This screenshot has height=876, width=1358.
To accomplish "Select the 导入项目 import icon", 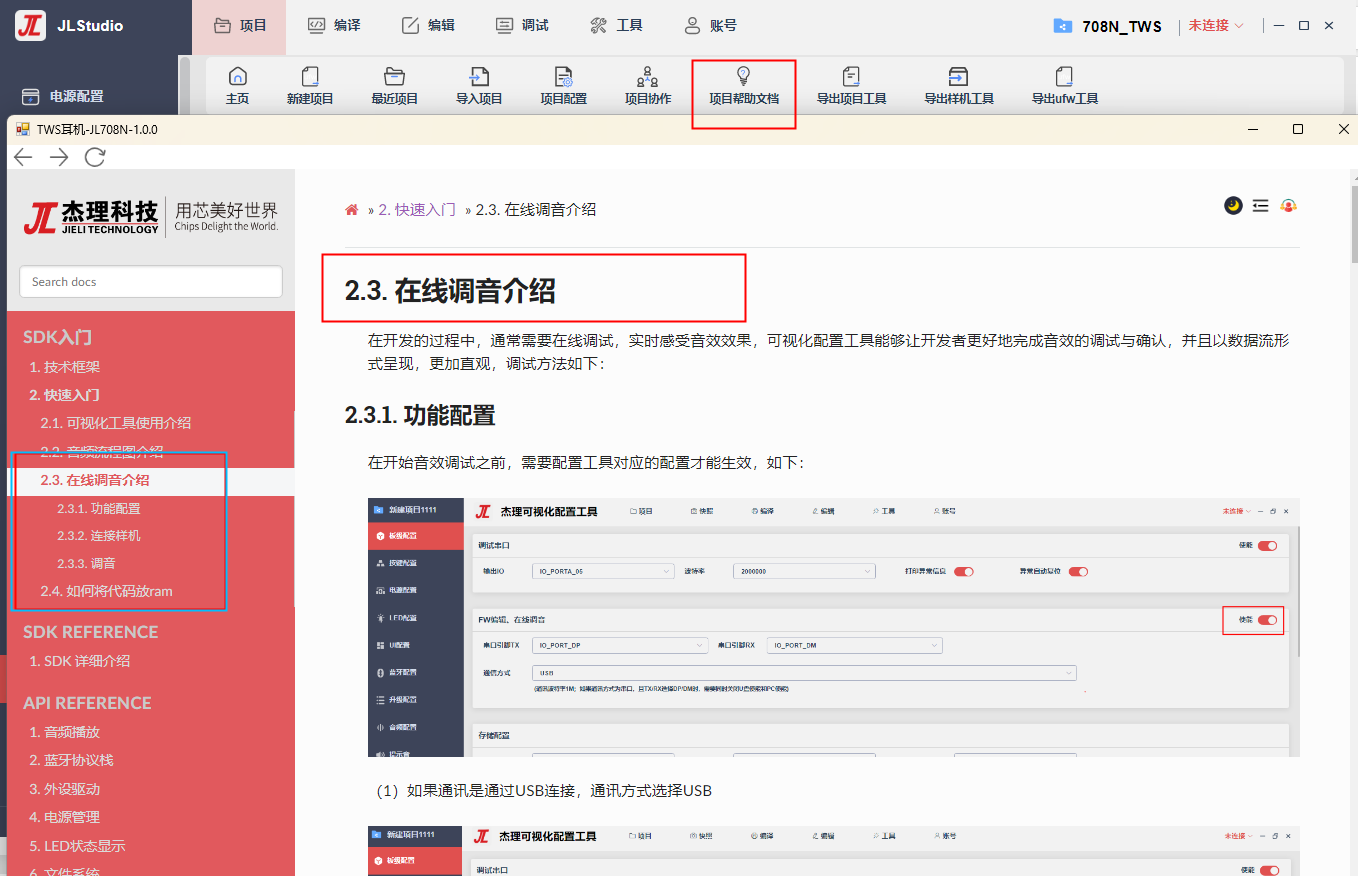I will click(x=479, y=85).
